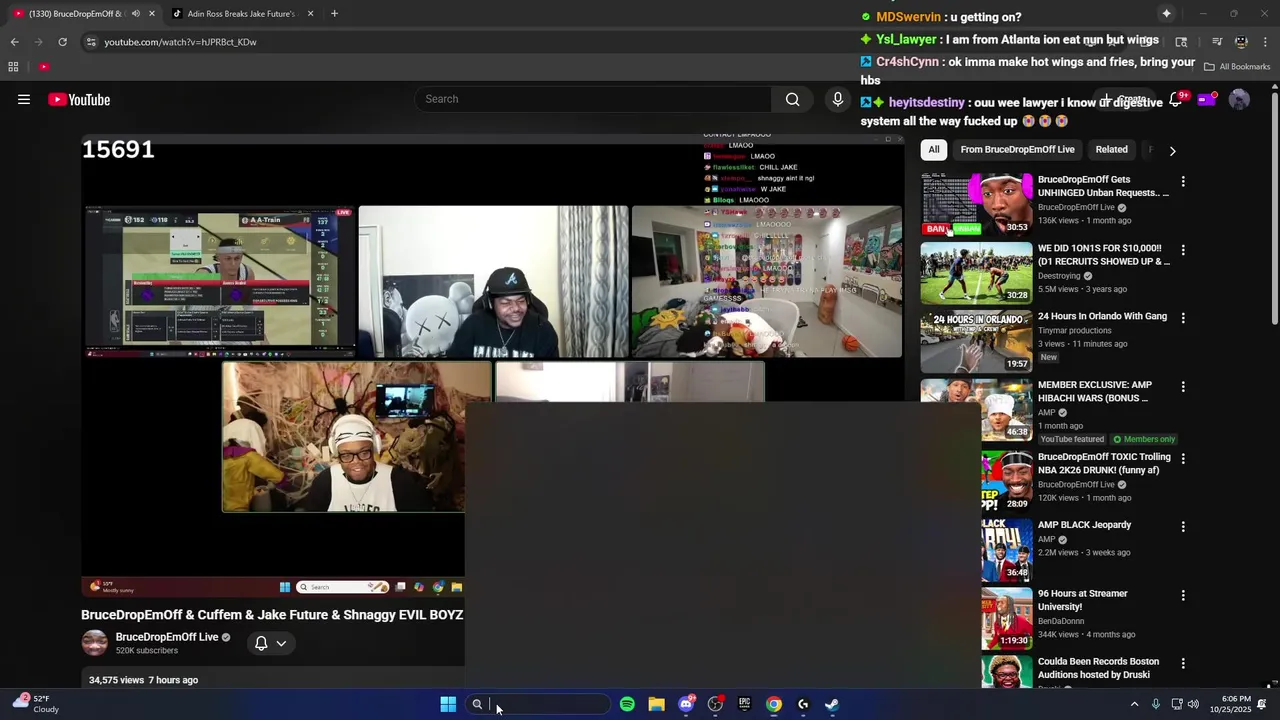Reload the page in Chrome
Image resolution: width=1280 pixels, height=720 pixels.
tap(62, 42)
